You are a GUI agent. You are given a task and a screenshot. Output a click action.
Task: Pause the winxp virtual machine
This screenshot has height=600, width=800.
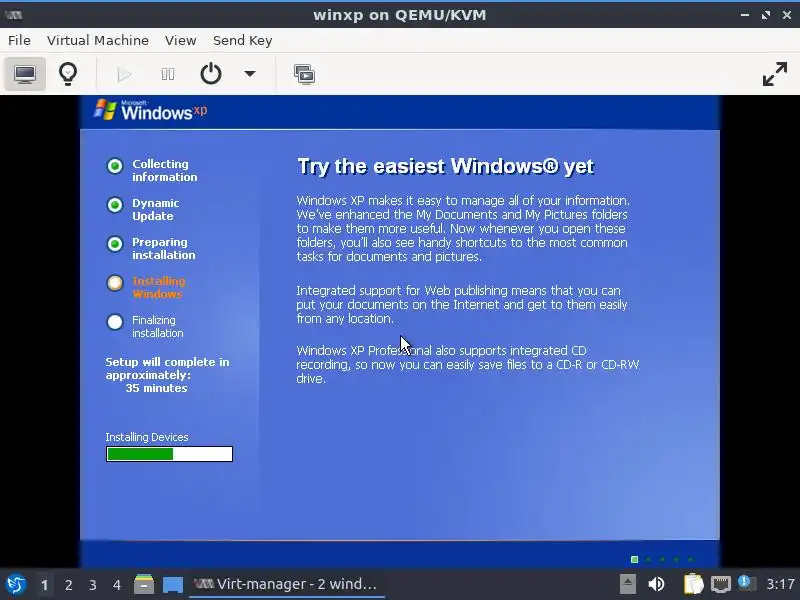tap(167, 74)
